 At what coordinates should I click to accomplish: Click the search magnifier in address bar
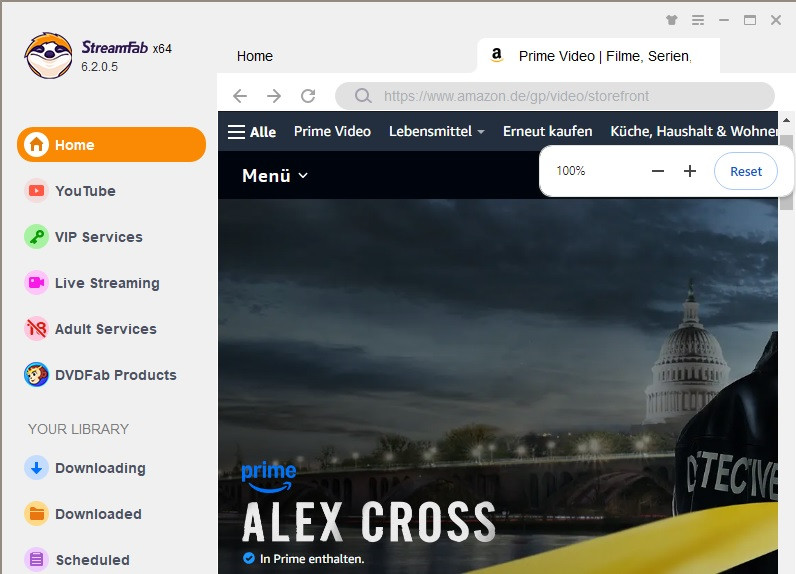[363, 95]
